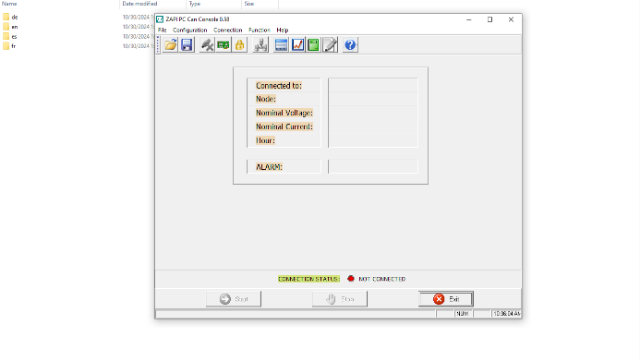Open the Help menu
The width and height of the screenshot is (640, 360).
(x=282, y=30)
